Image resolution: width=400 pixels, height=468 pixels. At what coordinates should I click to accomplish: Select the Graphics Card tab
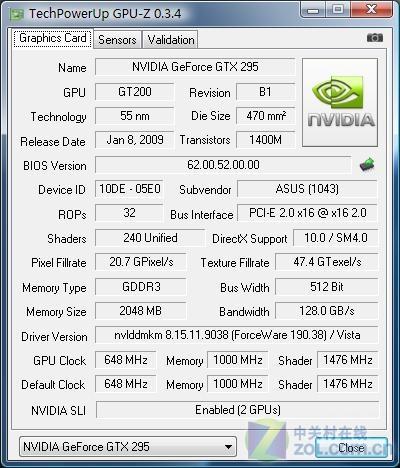point(53,38)
